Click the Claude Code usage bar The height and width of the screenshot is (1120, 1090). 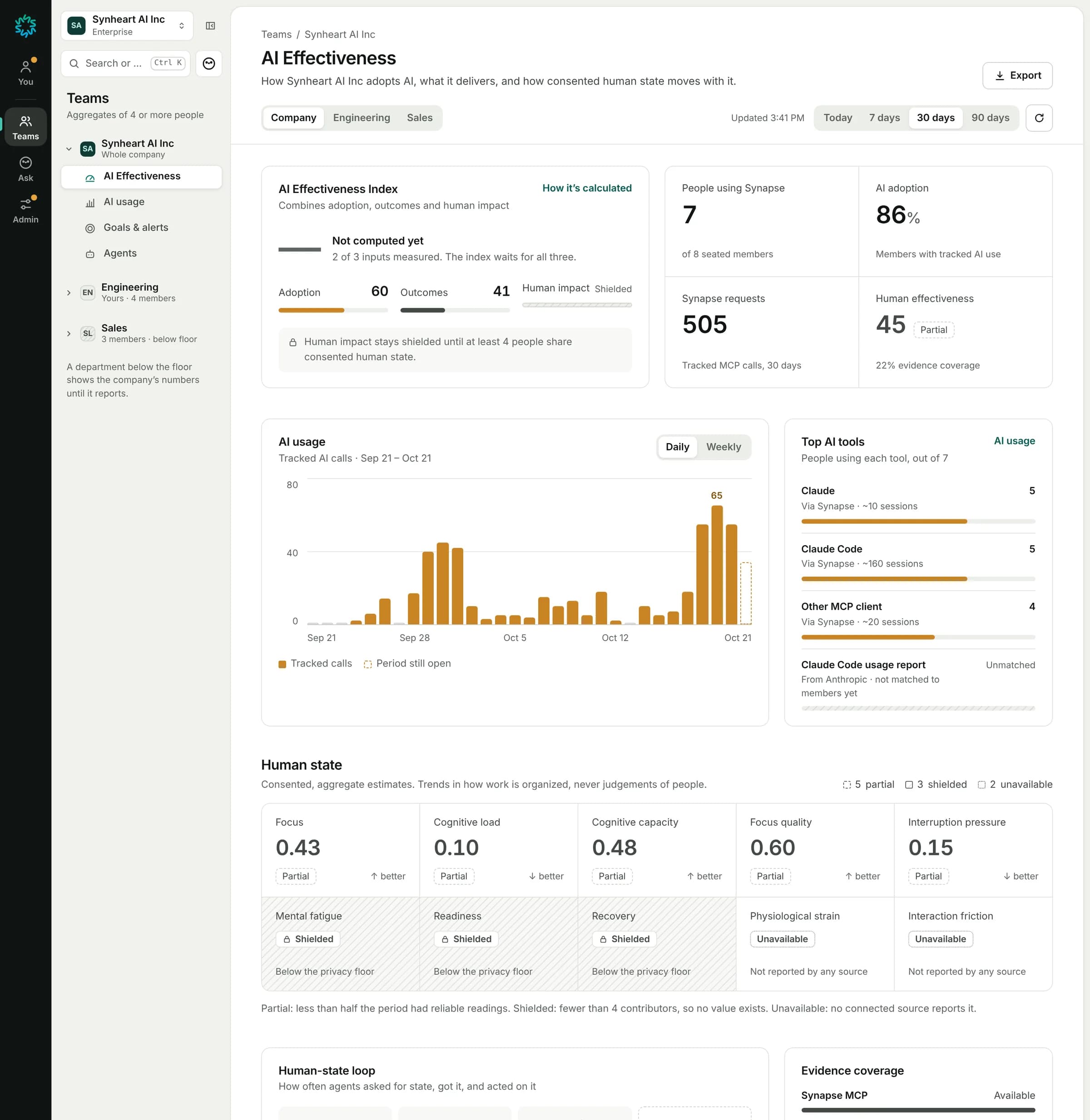(918, 579)
